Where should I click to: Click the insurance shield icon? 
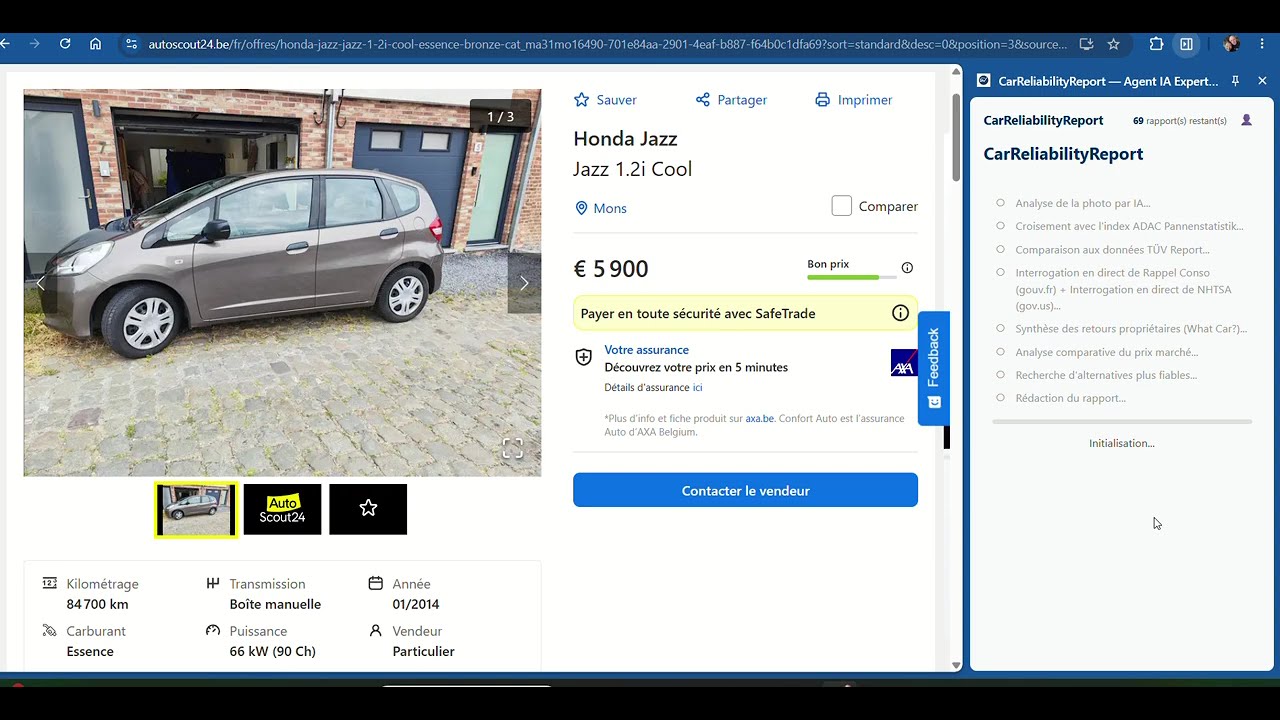(x=584, y=358)
